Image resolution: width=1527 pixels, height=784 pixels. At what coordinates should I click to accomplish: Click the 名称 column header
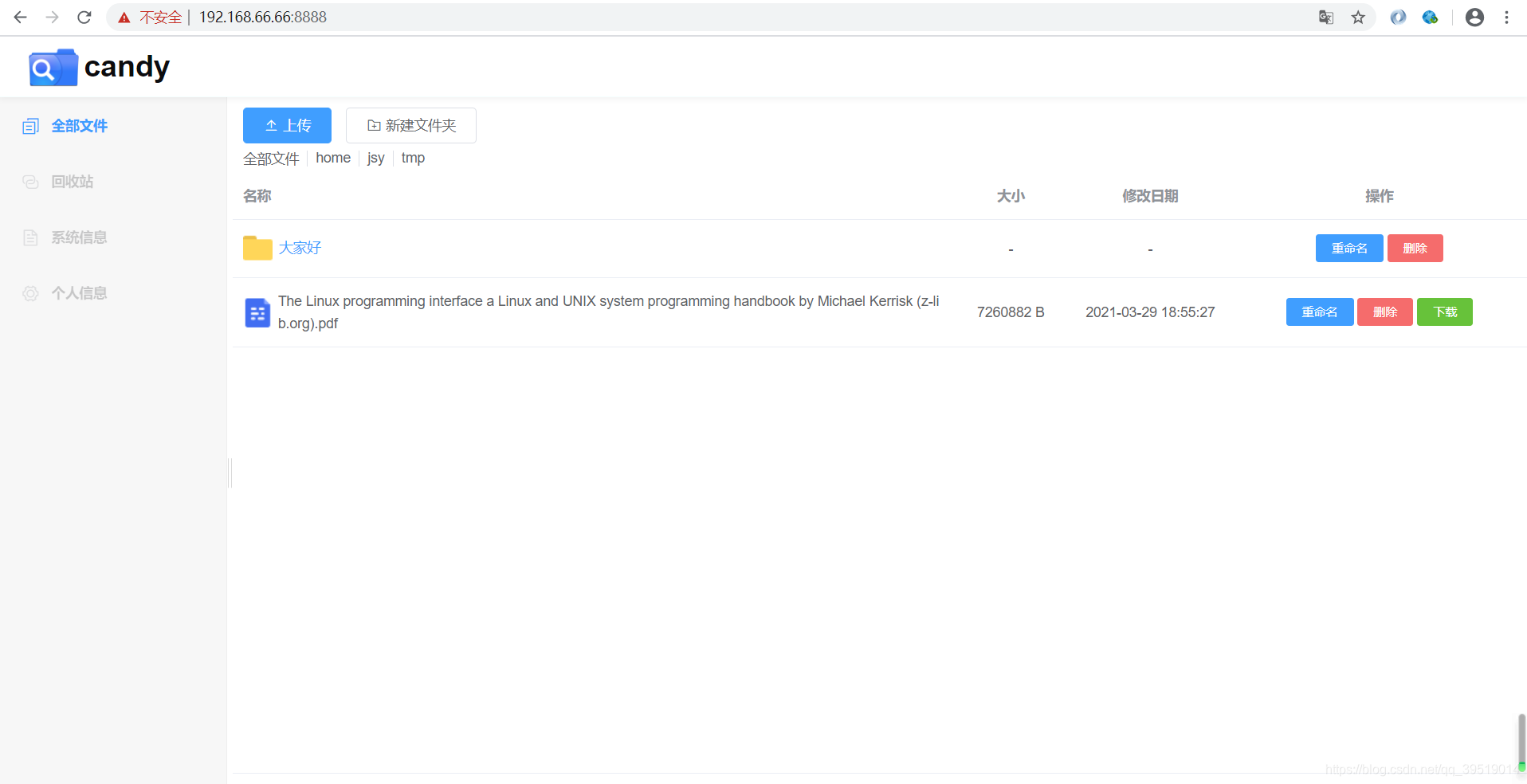257,196
